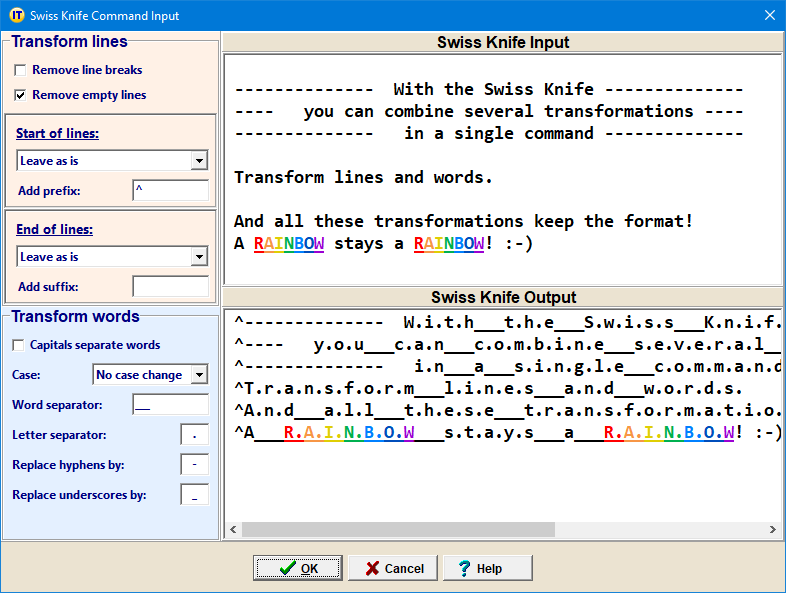Open the Start of lines dropdown
Viewport: 786px width, 593px height.
click(199, 161)
